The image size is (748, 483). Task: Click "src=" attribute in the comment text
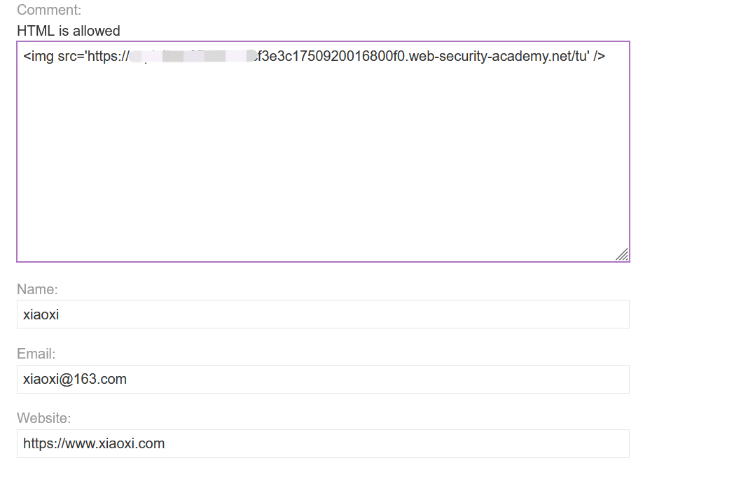(72, 55)
